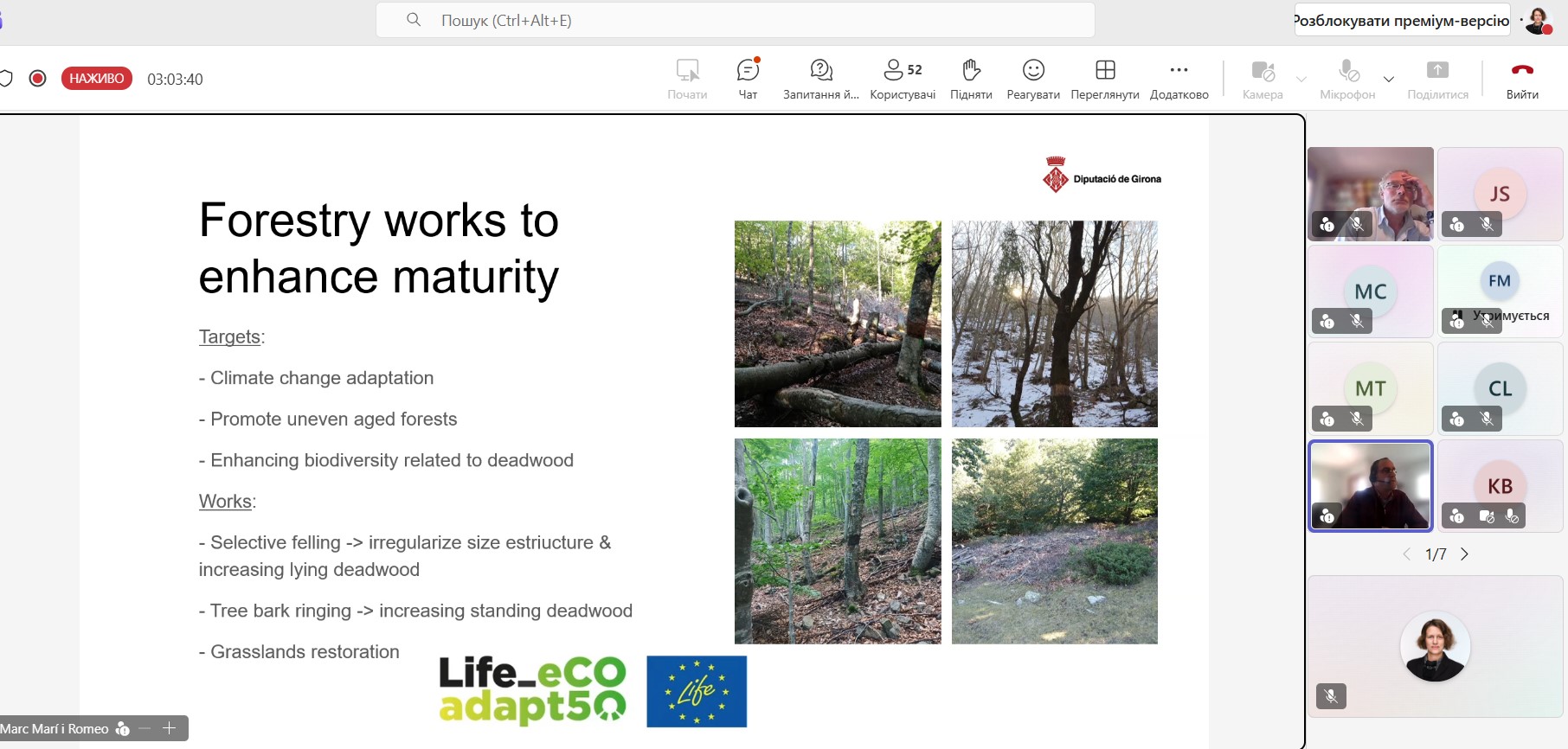Toggle the Камера camera on
This screenshot has width=1568, height=749.
[1263, 71]
